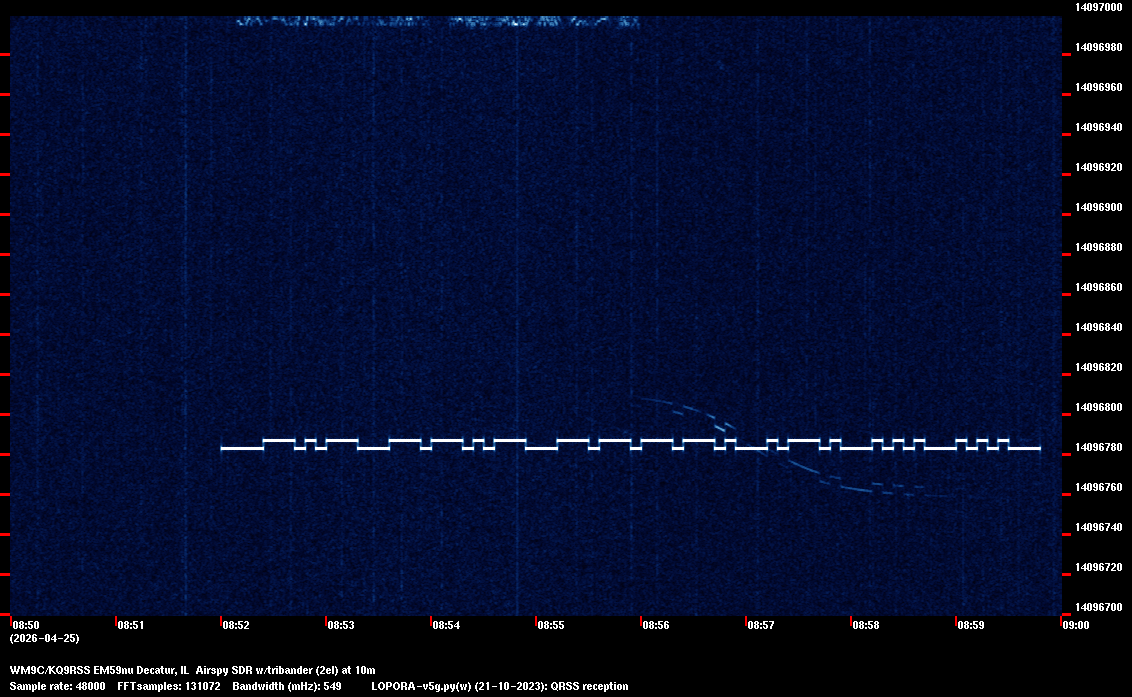The height and width of the screenshot is (697, 1132).
Task: Click the 14097000 frequency label
Action: click(x=1098, y=7)
